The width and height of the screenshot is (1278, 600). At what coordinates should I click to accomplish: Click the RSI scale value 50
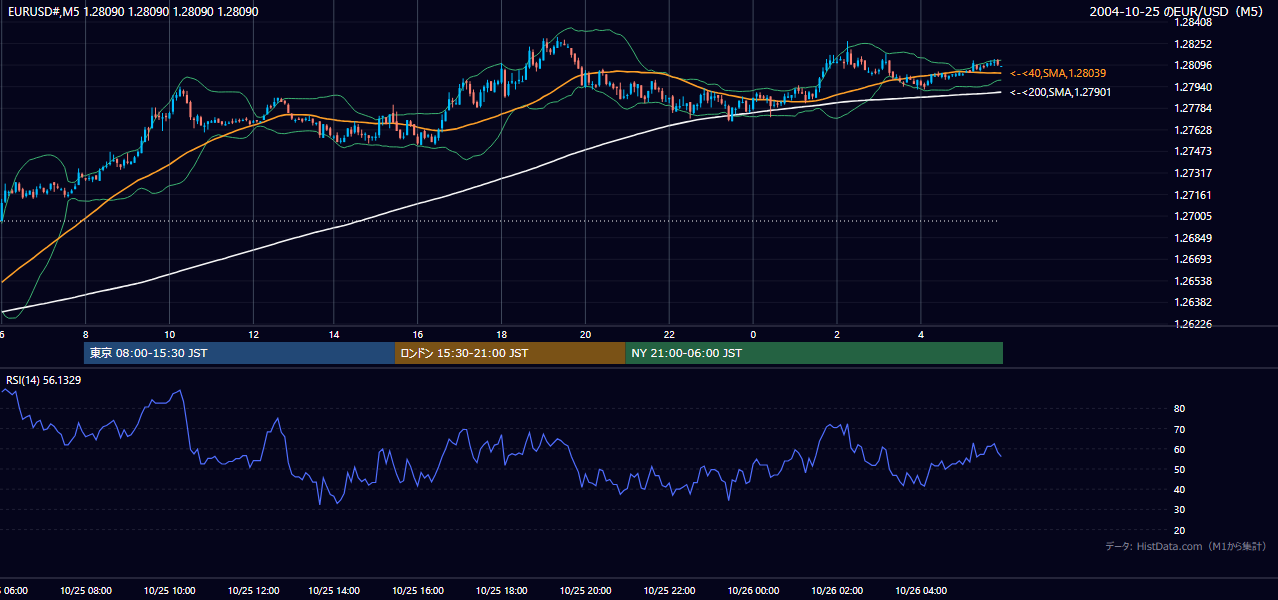click(x=1180, y=469)
